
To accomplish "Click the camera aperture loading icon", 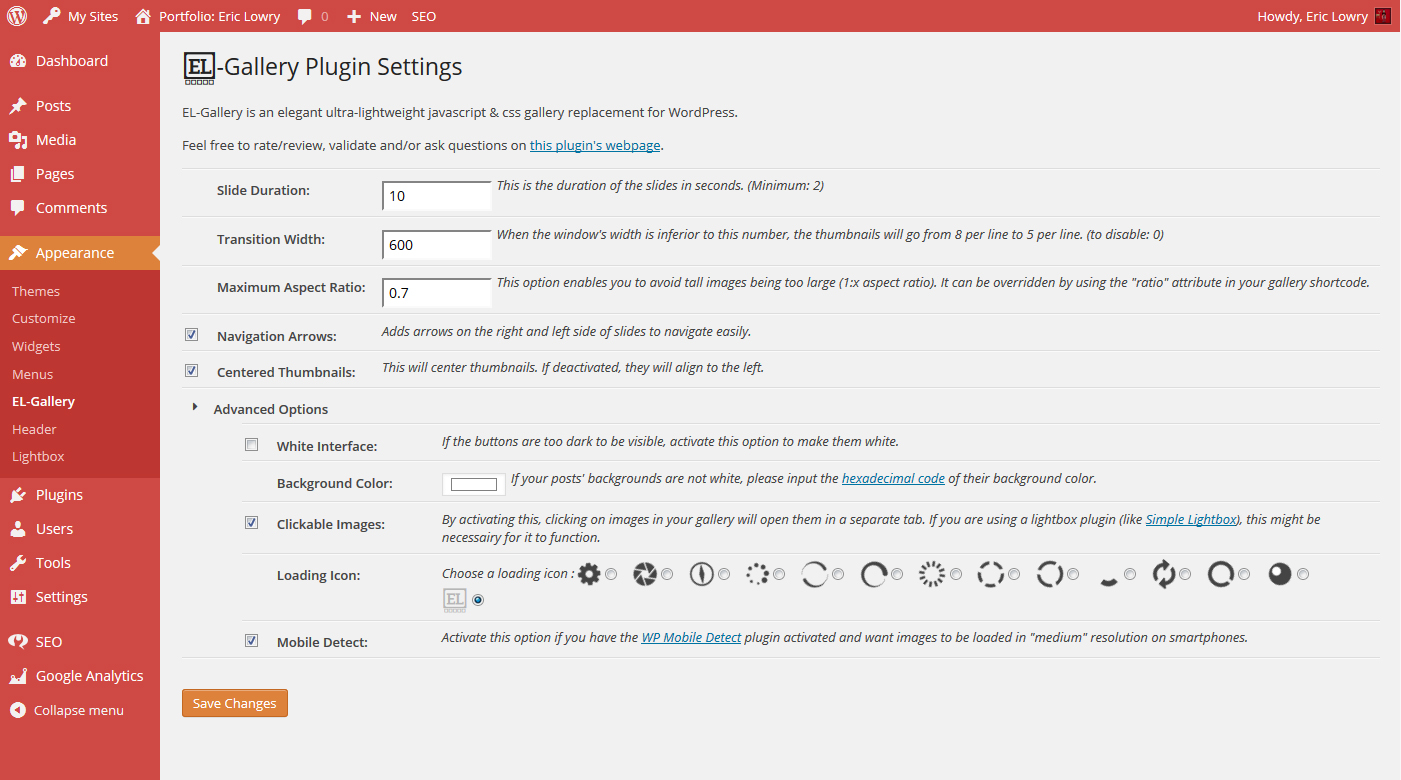I will click(645, 574).
